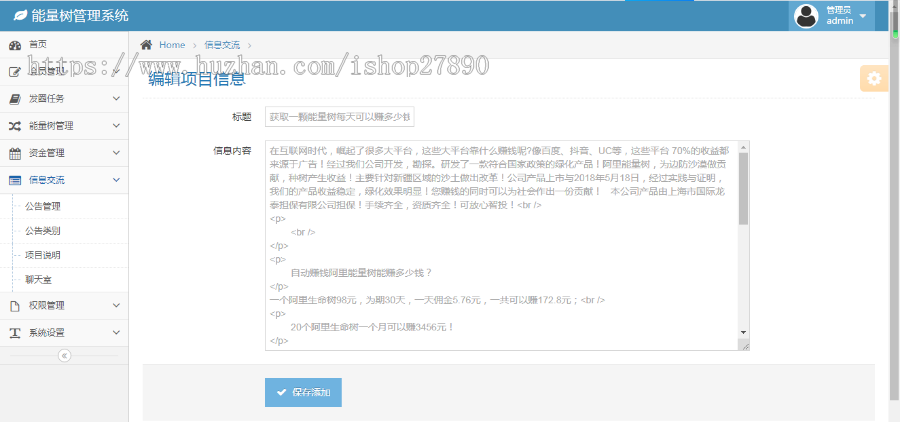Expand the 资金管理 chevron
900x422 pixels.
coord(117,153)
